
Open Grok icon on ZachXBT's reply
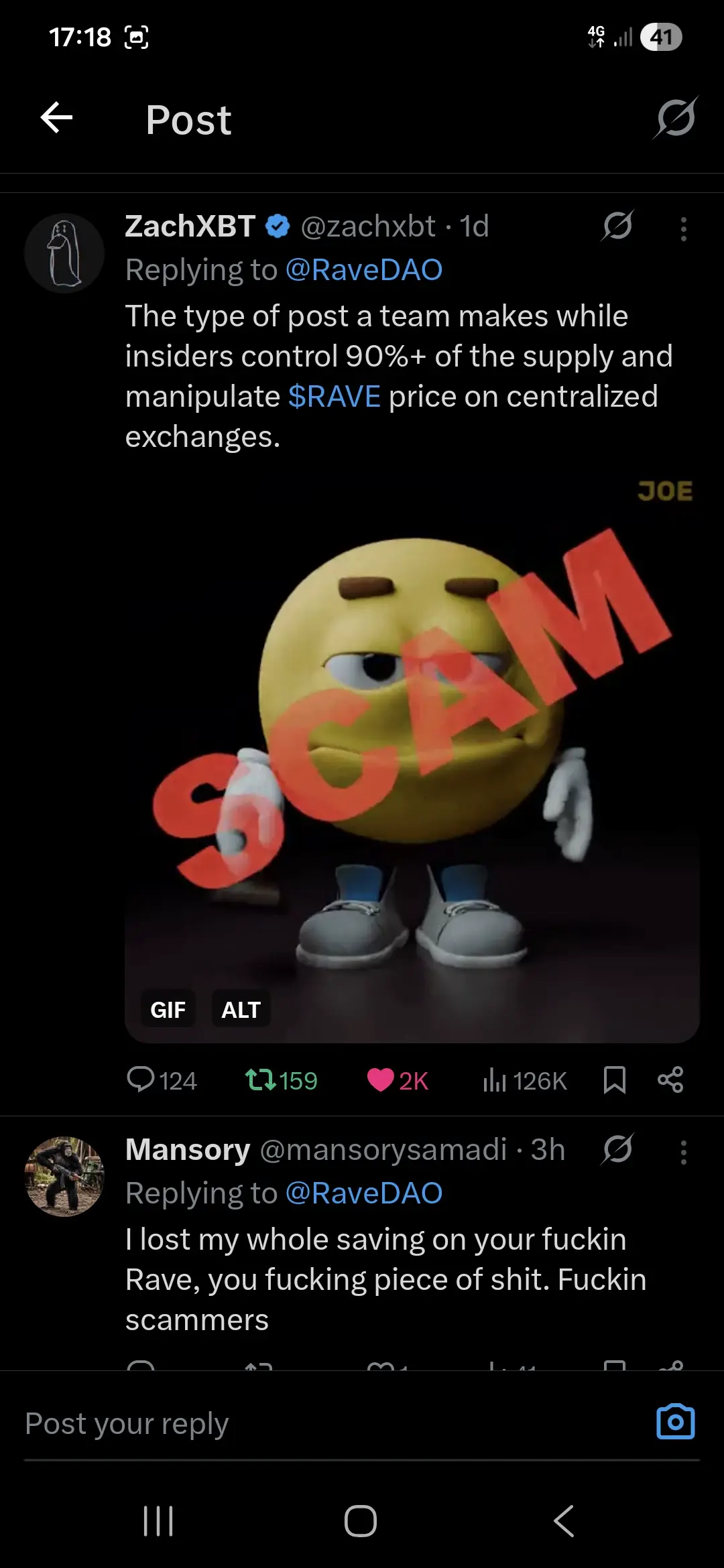pyautogui.click(x=617, y=226)
